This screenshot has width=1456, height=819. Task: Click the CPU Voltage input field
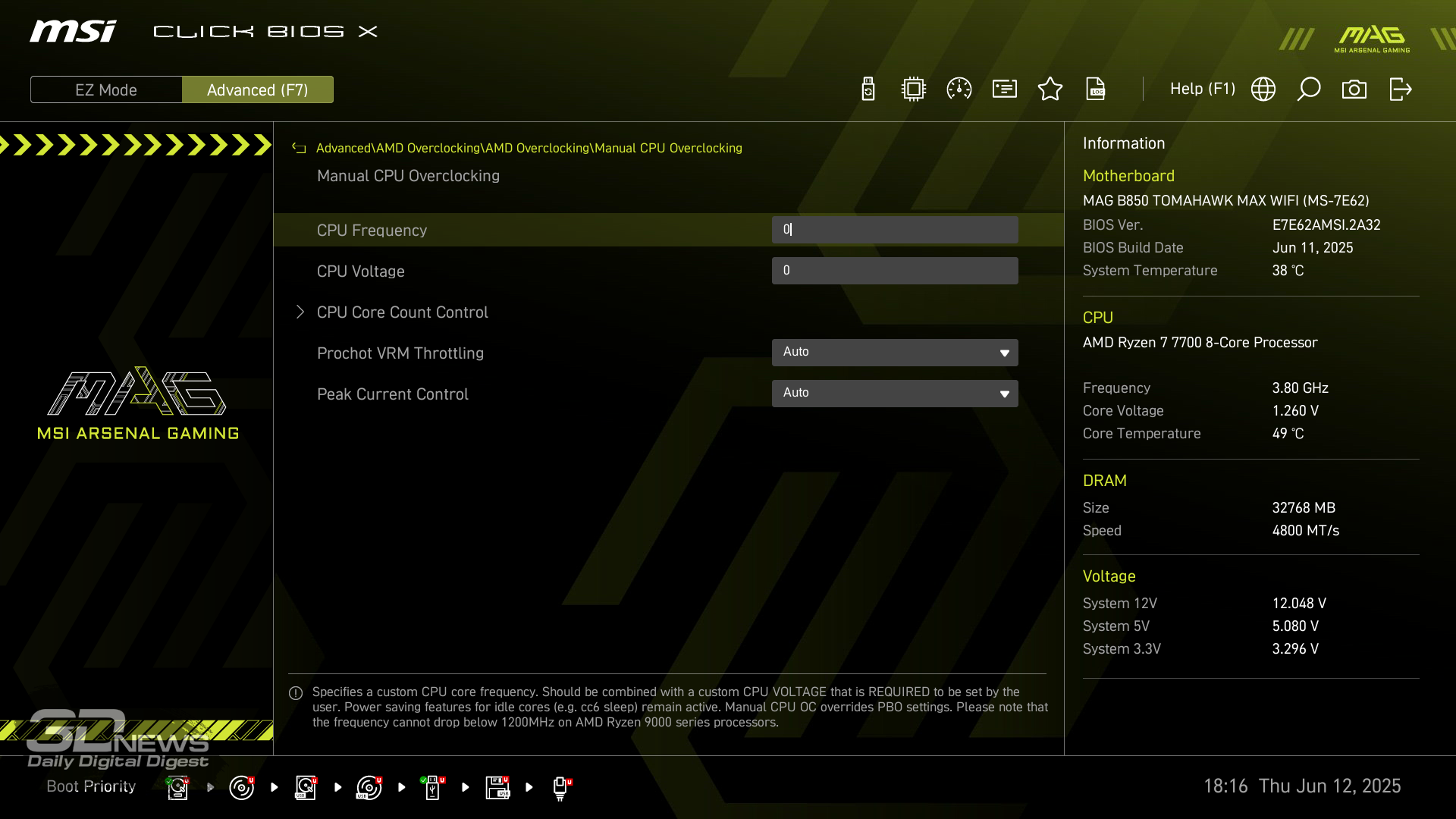[x=895, y=271]
